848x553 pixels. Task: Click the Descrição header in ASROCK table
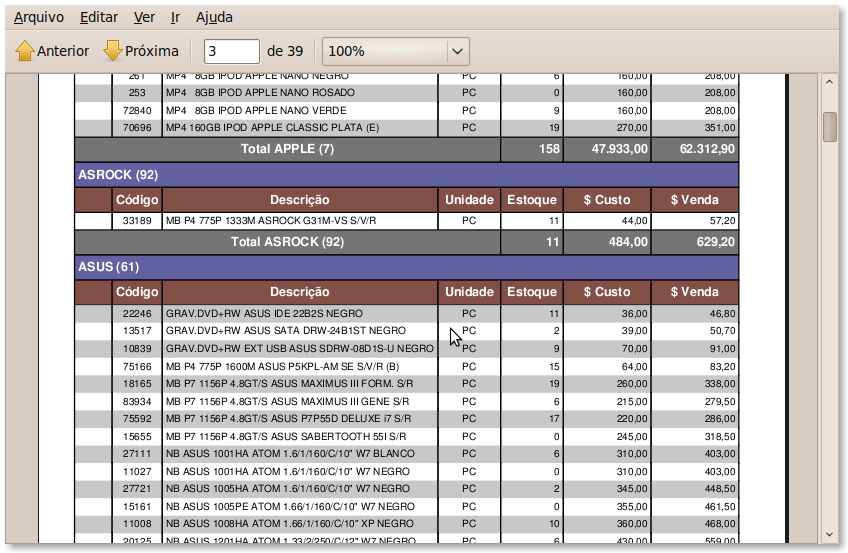coord(300,200)
